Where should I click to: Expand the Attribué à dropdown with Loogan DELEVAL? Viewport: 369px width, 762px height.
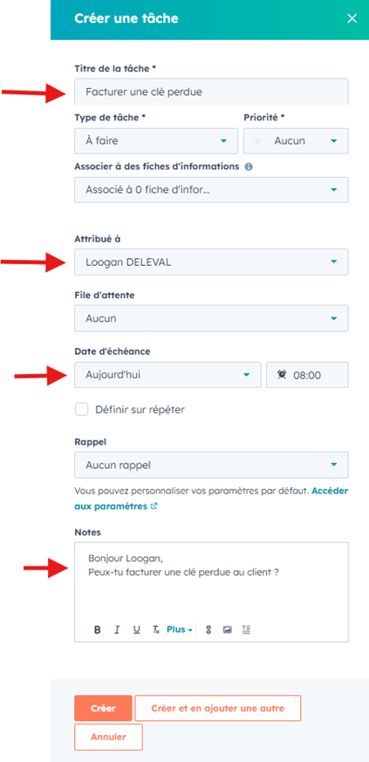click(x=211, y=262)
